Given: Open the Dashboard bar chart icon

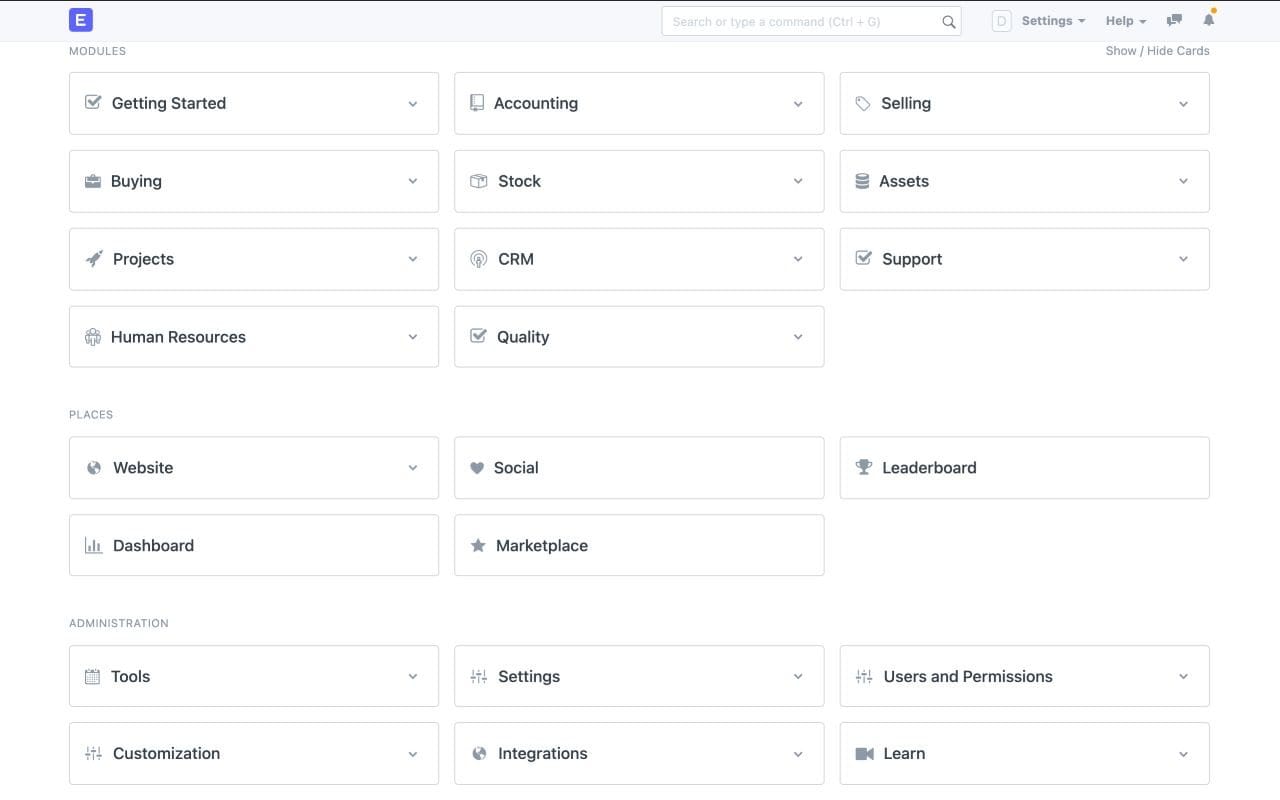Looking at the screenshot, I should 92,545.
